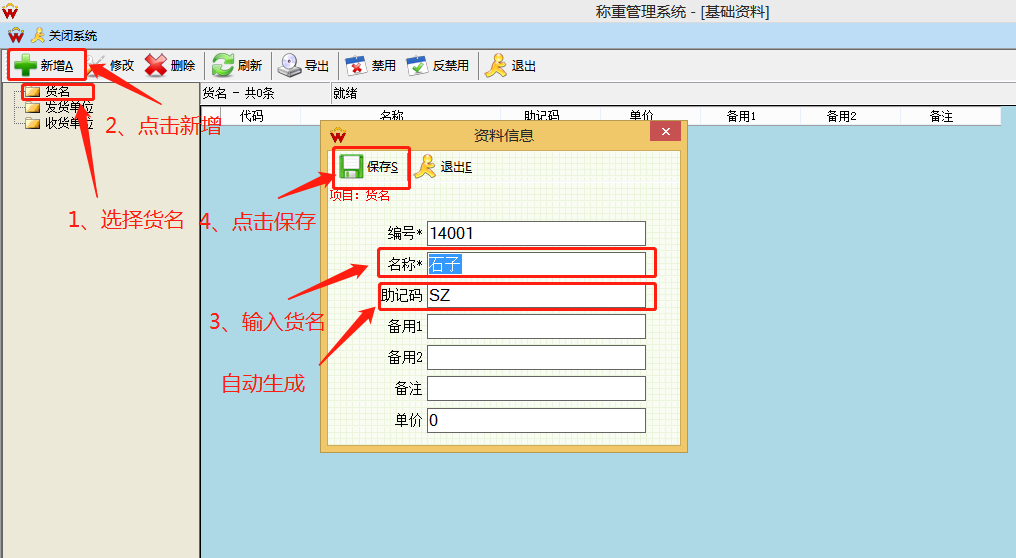Viewport: 1016px width, 558px height.
Task: Click the red X 删除 (Delete) icon
Action: pyautogui.click(x=156, y=66)
